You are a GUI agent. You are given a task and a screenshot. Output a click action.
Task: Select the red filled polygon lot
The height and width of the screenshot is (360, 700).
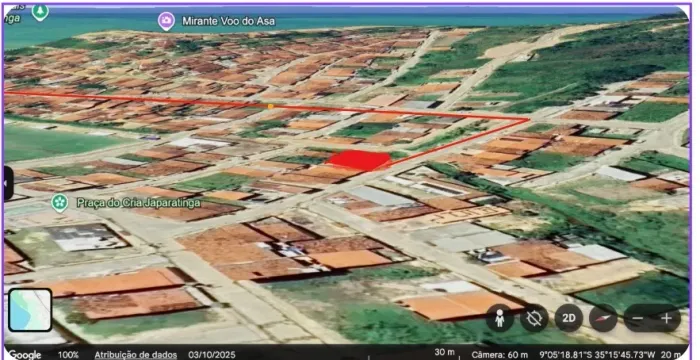(359, 160)
